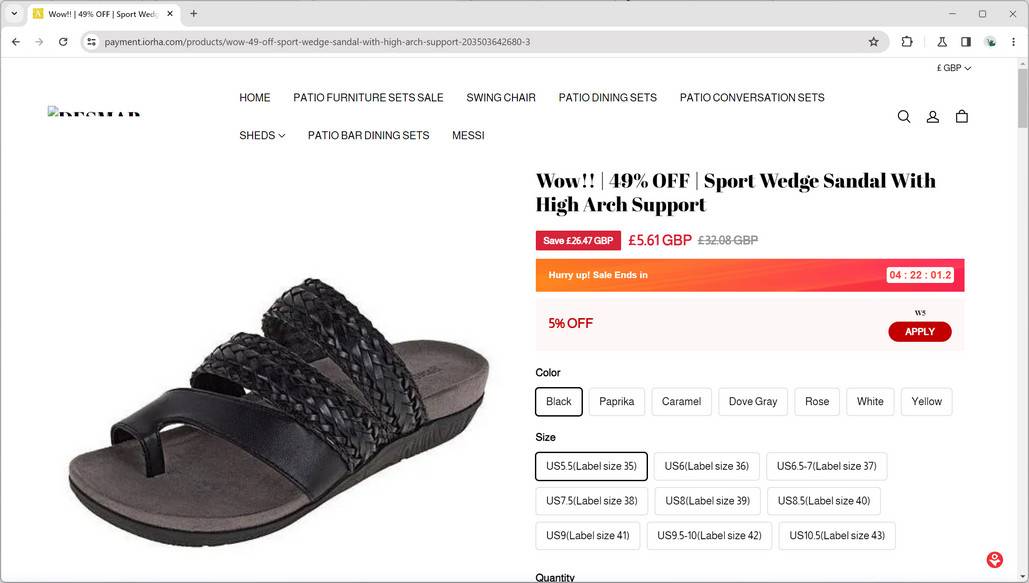Reload the page using the refresh icon
The image size is (1029, 583).
coord(63,42)
